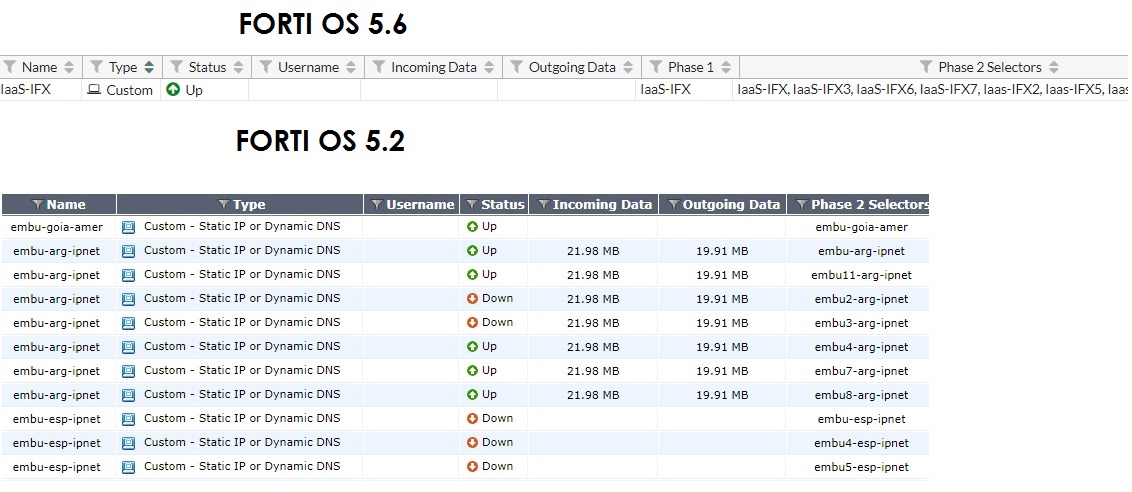This screenshot has width=1132, height=492.
Task: Click the red Down icon for embu2-arg-ipnet selector row
Action: [473, 298]
